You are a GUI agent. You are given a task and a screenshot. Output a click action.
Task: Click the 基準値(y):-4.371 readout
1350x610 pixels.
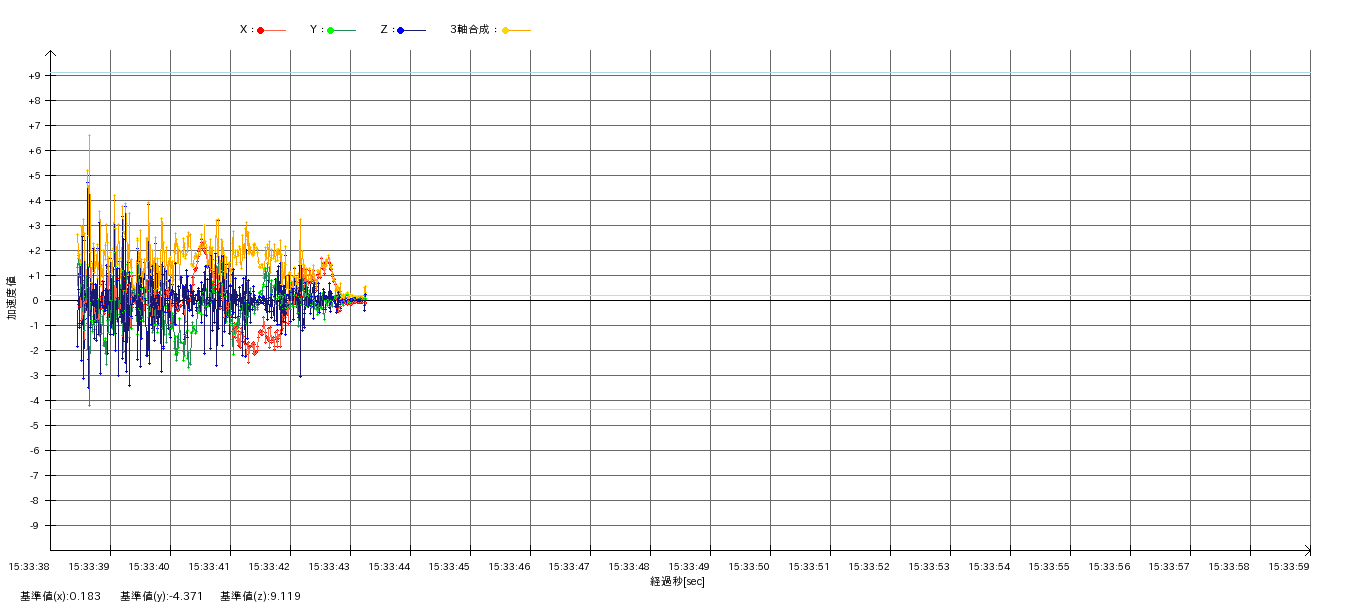(x=161, y=596)
